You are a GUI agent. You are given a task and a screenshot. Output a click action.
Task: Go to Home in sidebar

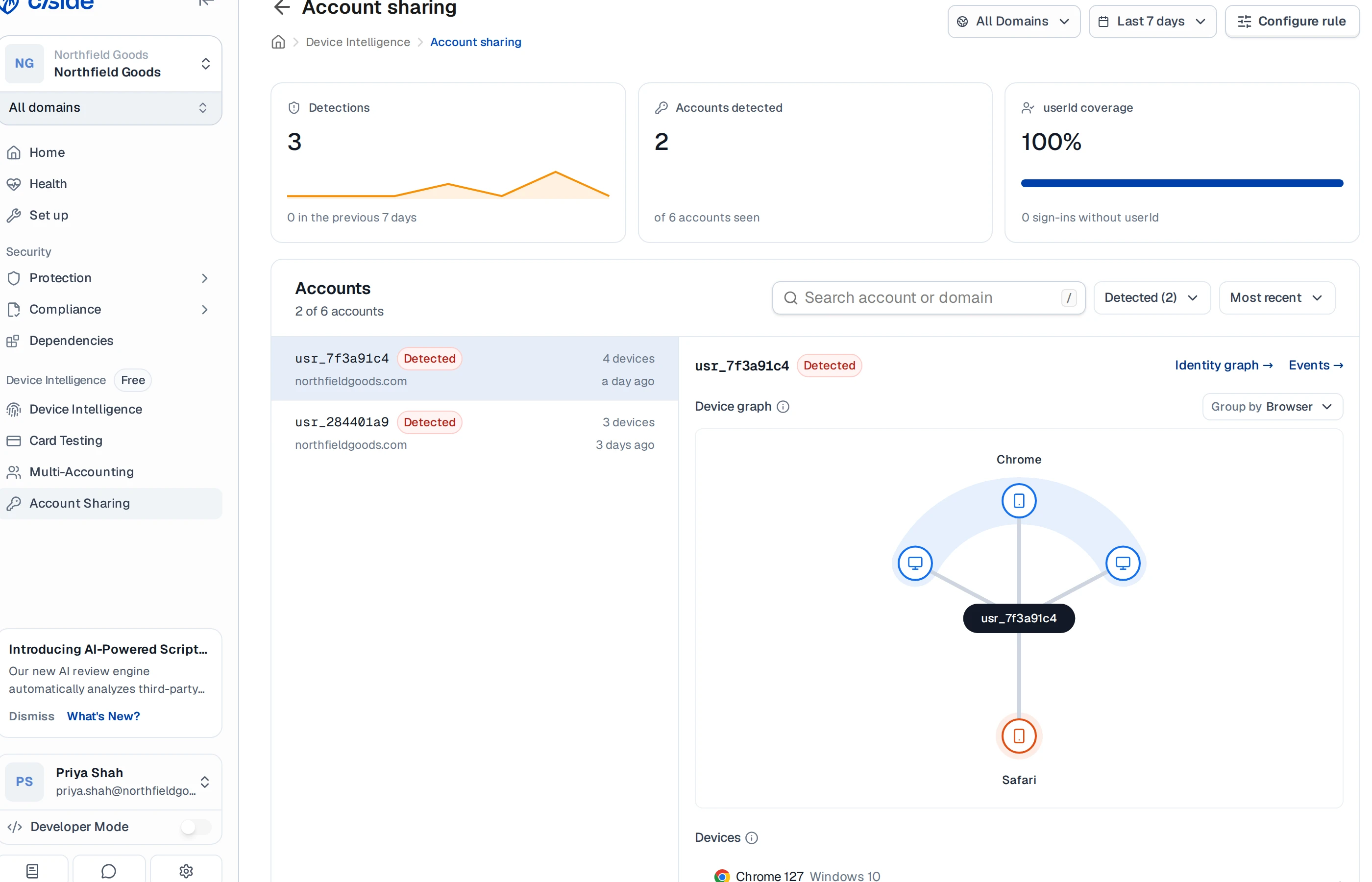coord(111,152)
